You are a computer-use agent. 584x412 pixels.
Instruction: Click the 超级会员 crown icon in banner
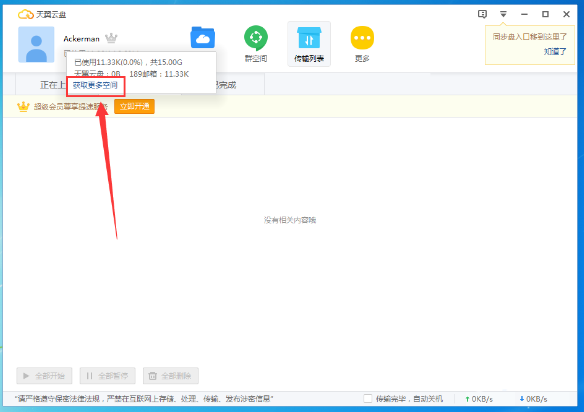(x=23, y=107)
